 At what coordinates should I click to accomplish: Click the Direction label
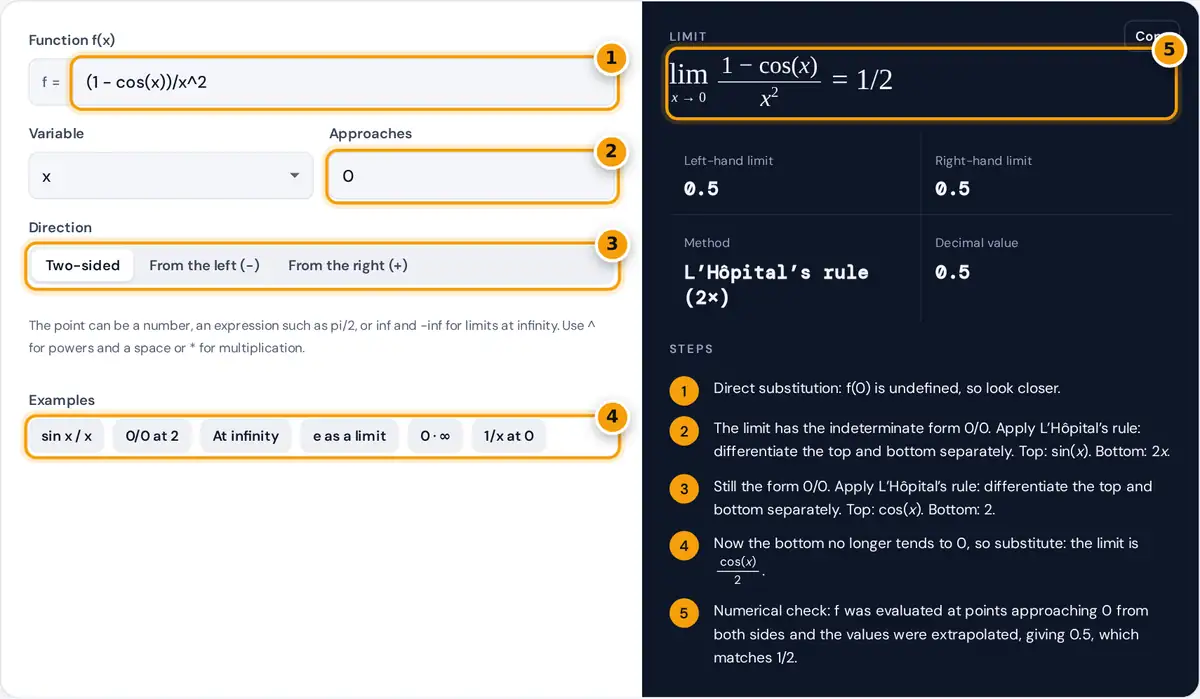[x=60, y=227]
